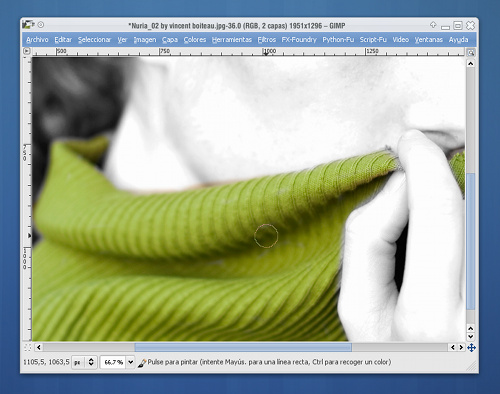This screenshot has height=394, width=500.
Task: Open the Ver menu
Action: (122, 40)
